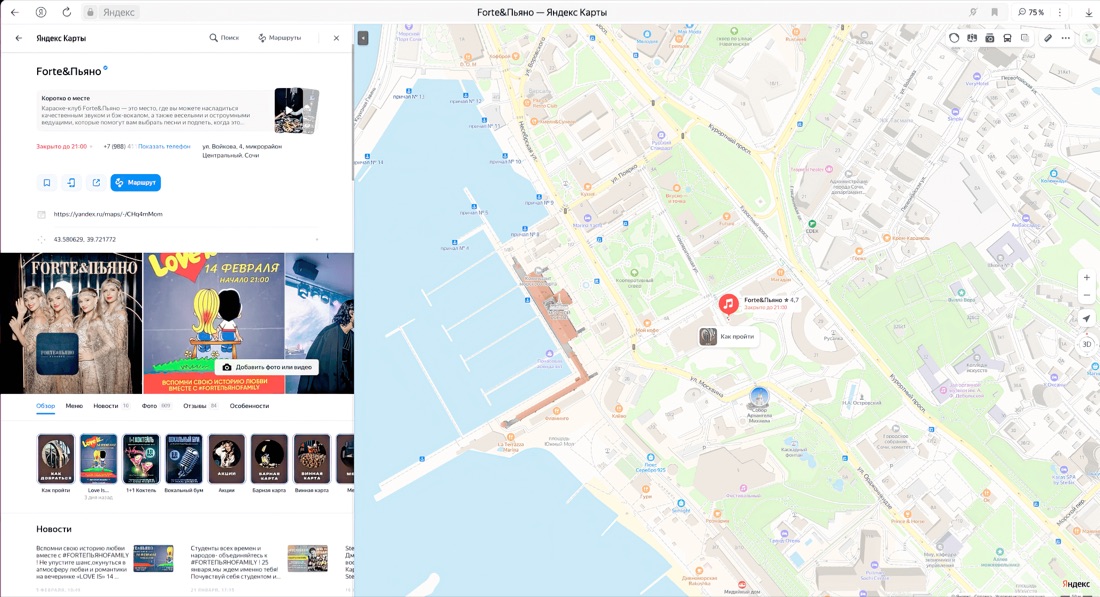Close the Forte&Пьяно place card
This screenshot has height=597, width=1100.
coord(336,38)
